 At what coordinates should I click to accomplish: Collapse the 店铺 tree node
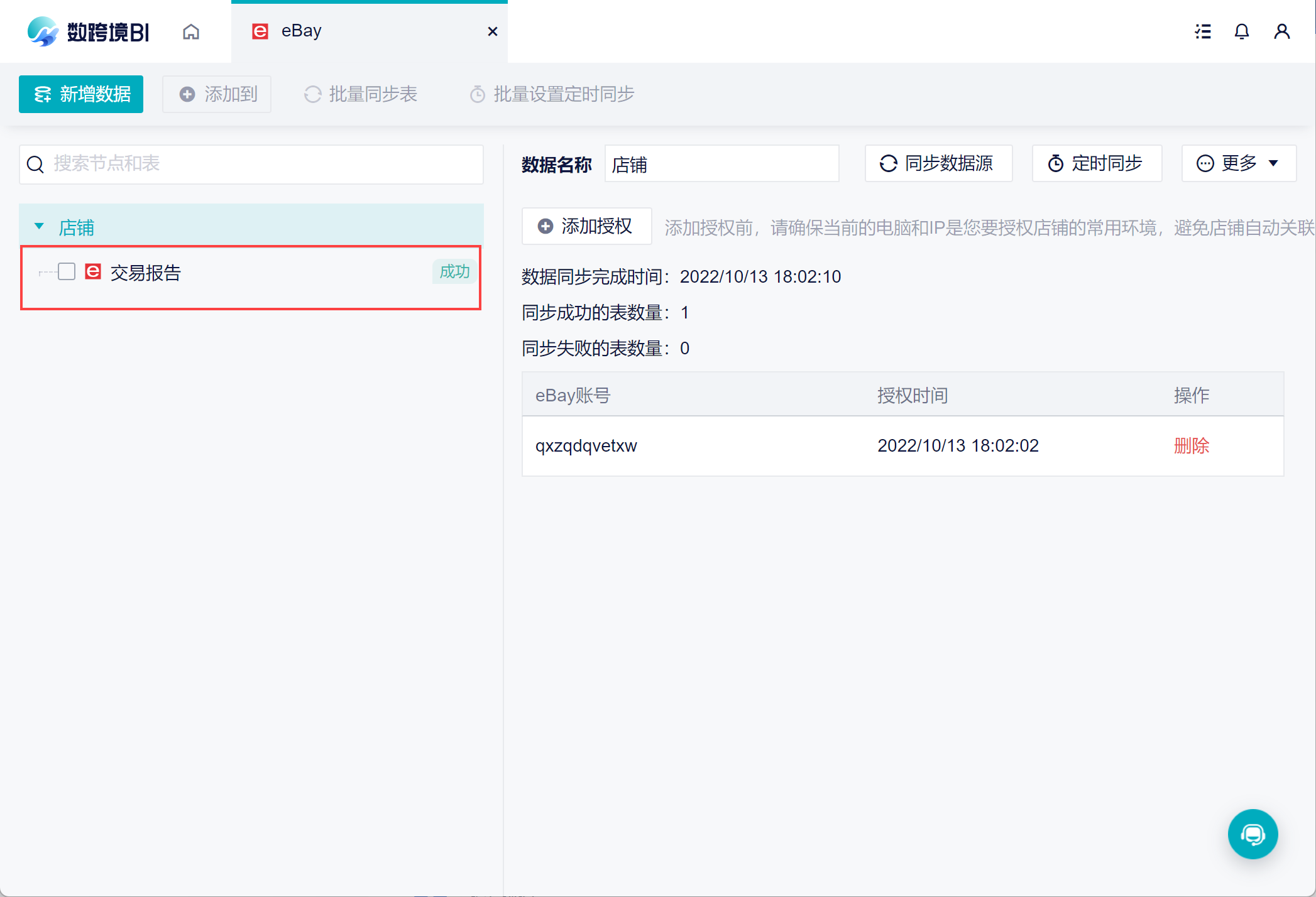click(39, 226)
